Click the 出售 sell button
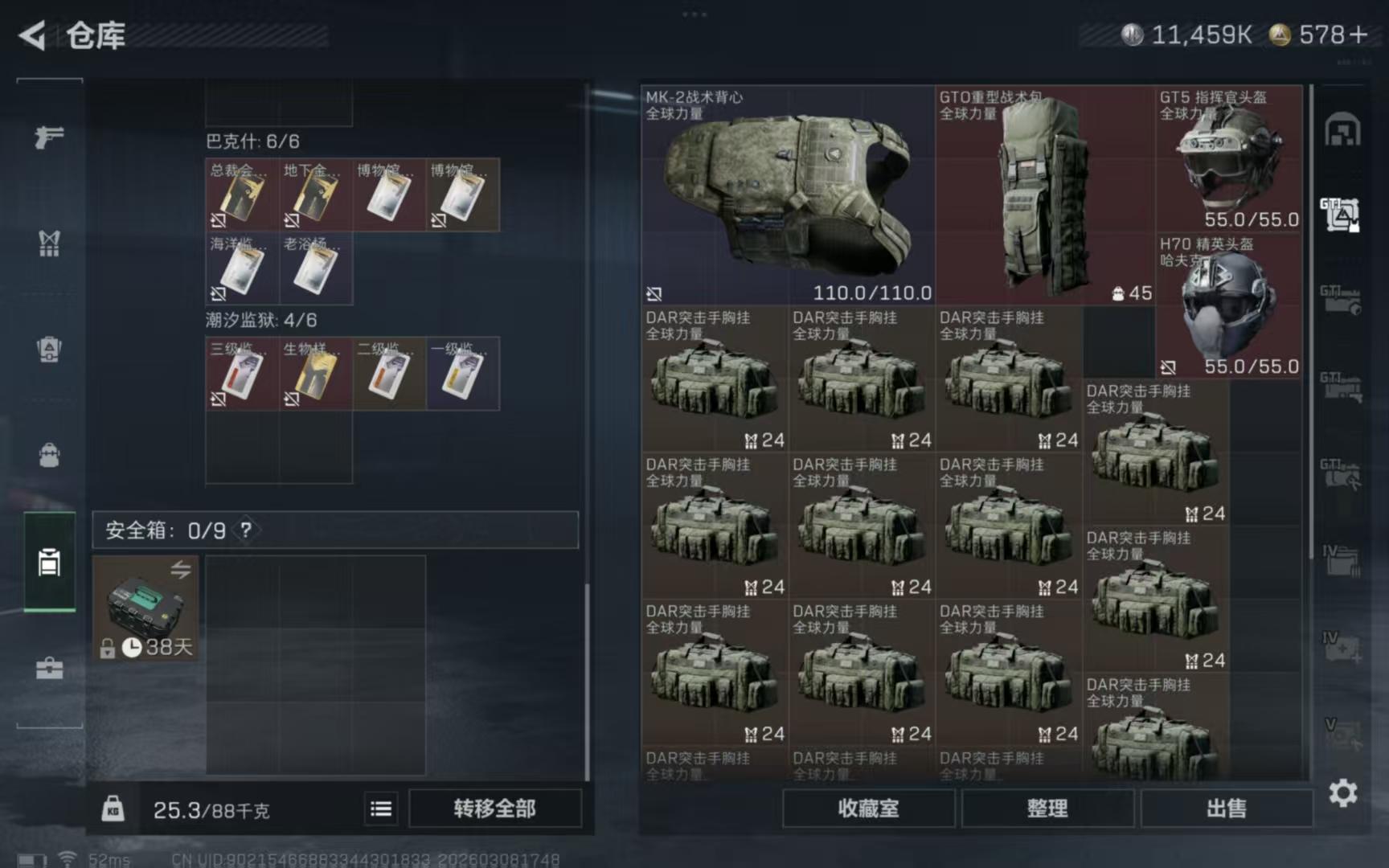This screenshot has width=1389, height=868. pos(1227,809)
